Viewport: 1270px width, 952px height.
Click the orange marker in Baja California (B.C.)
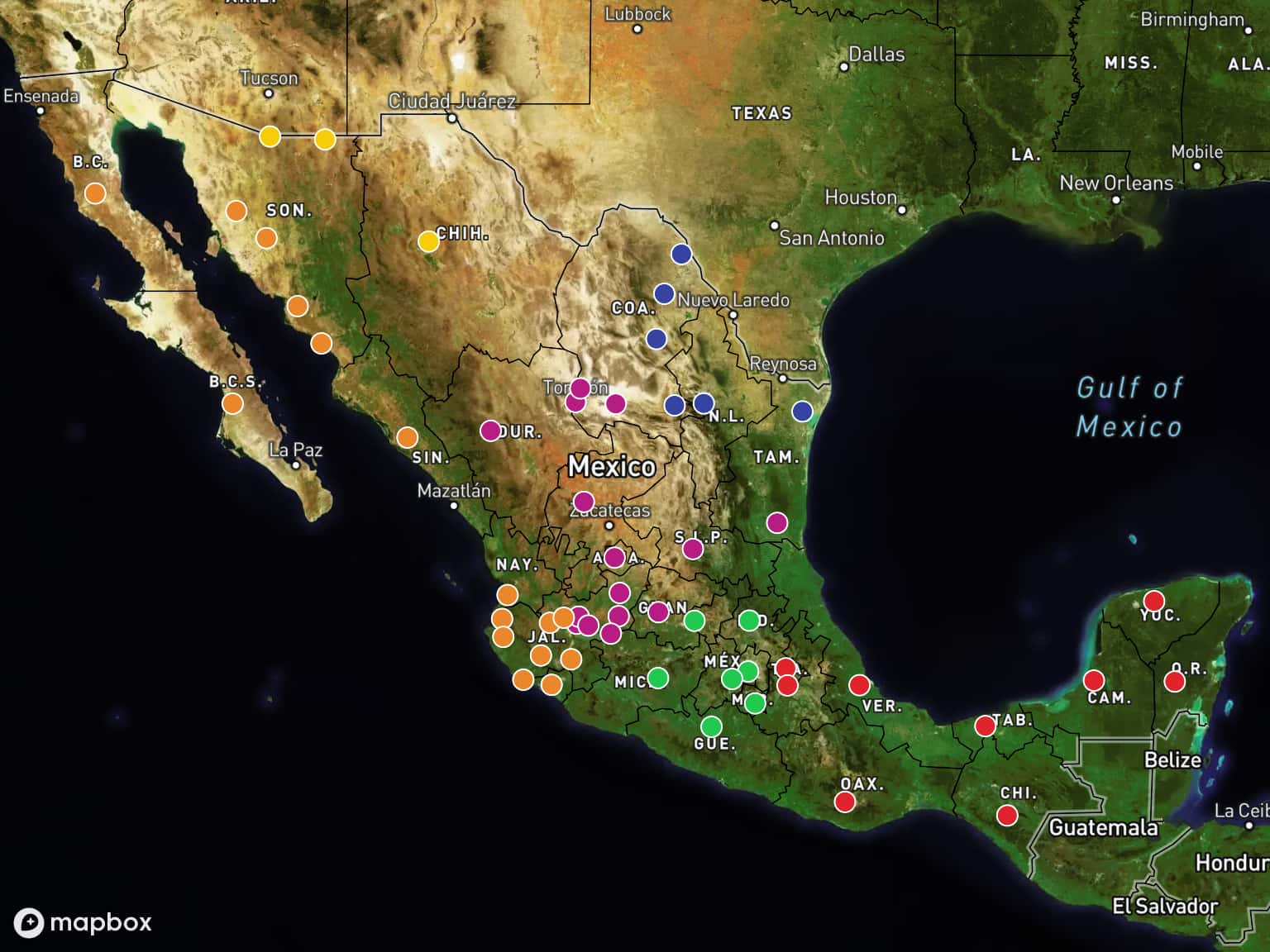click(x=95, y=193)
